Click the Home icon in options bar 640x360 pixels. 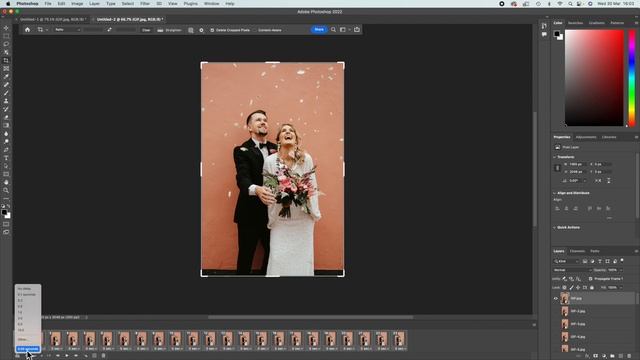27,30
